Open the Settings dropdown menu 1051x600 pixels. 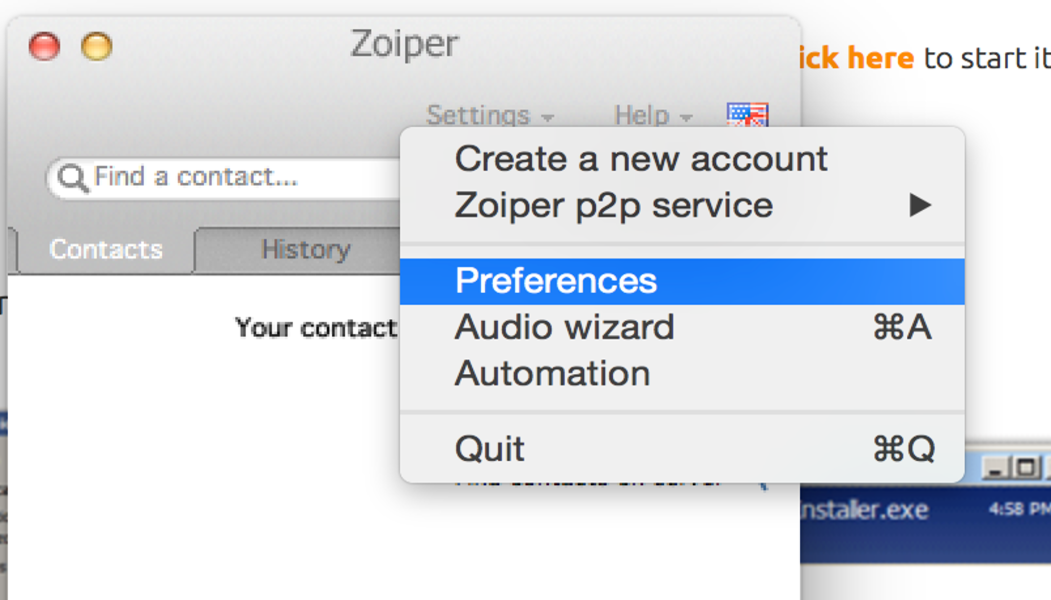(x=489, y=116)
